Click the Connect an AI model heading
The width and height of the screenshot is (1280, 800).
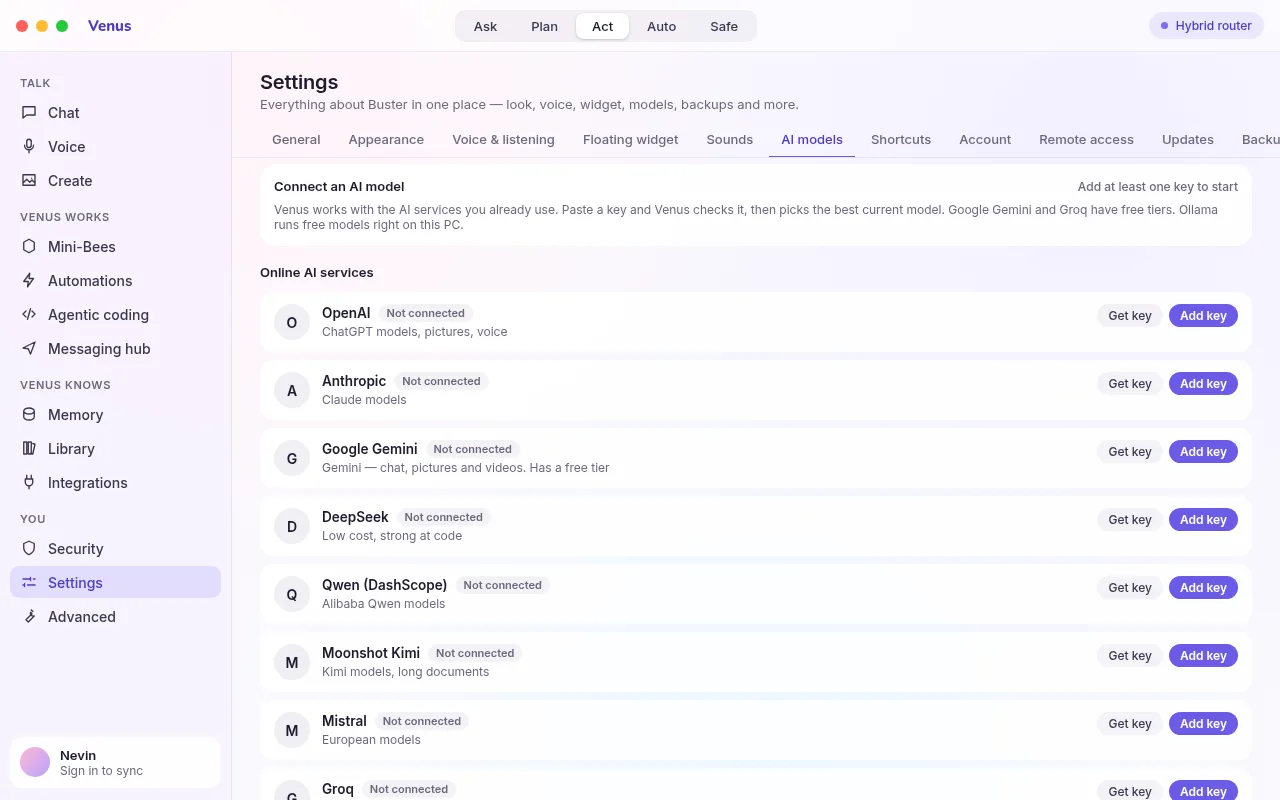click(x=339, y=187)
